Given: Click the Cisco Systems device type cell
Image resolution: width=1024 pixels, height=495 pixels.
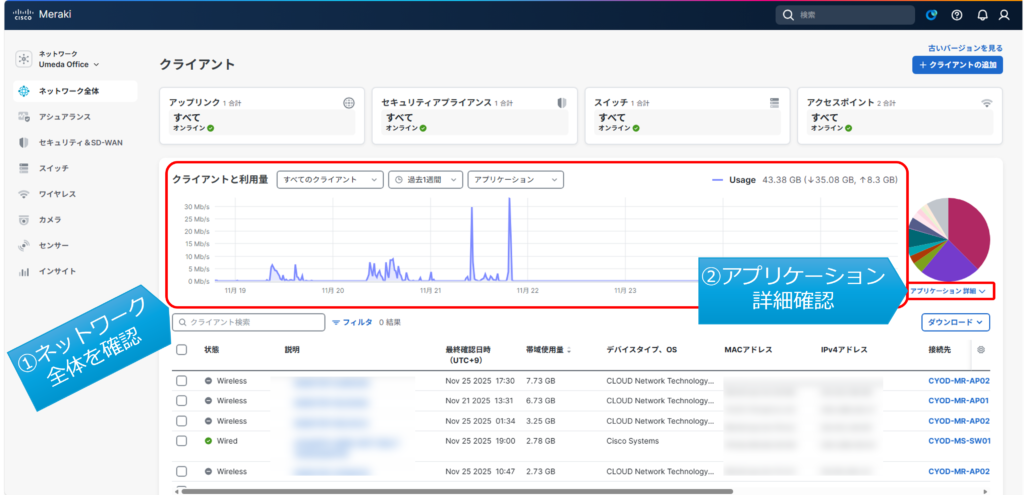Looking at the screenshot, I should pos(632,441).
